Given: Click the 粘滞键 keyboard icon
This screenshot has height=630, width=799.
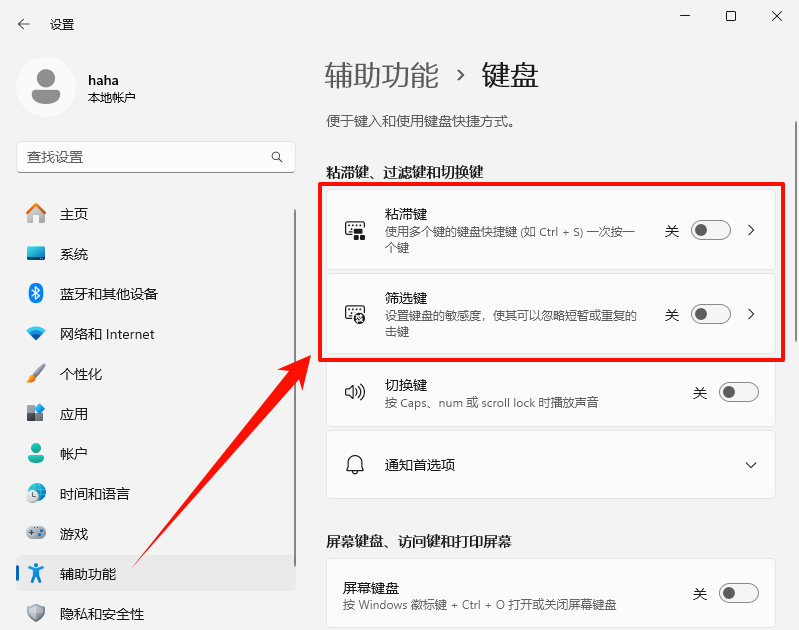Looking at the screenshot, I should [x=355, y=230].
